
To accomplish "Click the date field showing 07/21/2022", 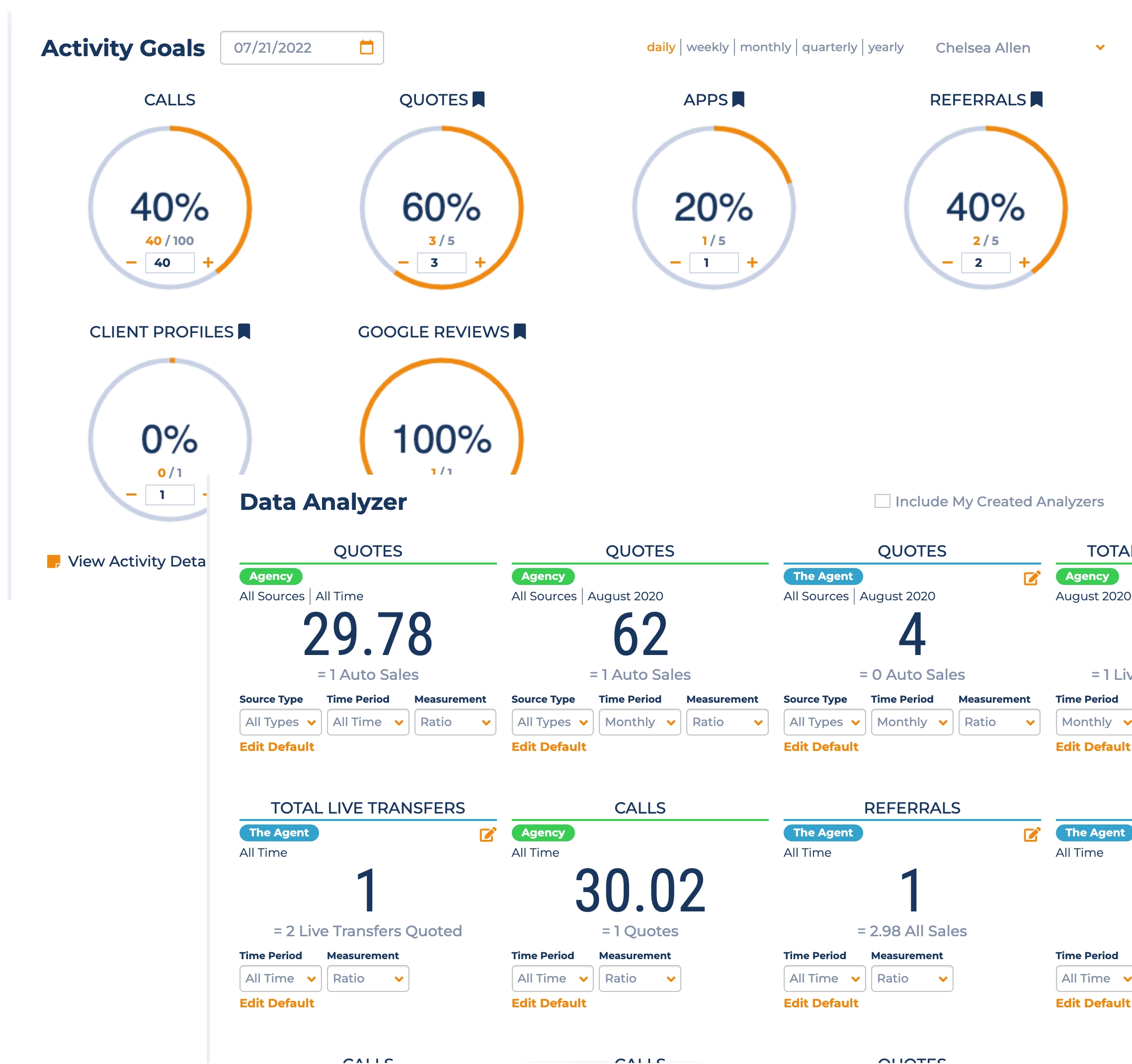I will pos(302,48).
